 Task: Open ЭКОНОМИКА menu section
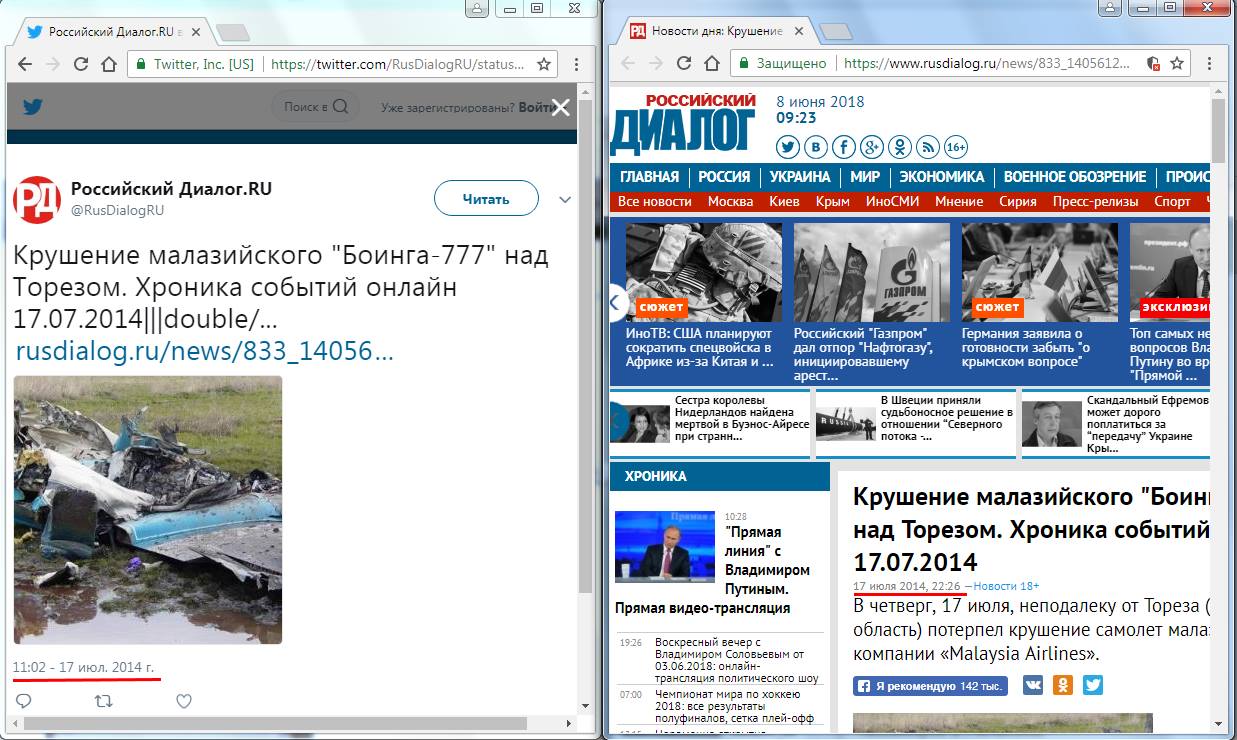point(941,177)
